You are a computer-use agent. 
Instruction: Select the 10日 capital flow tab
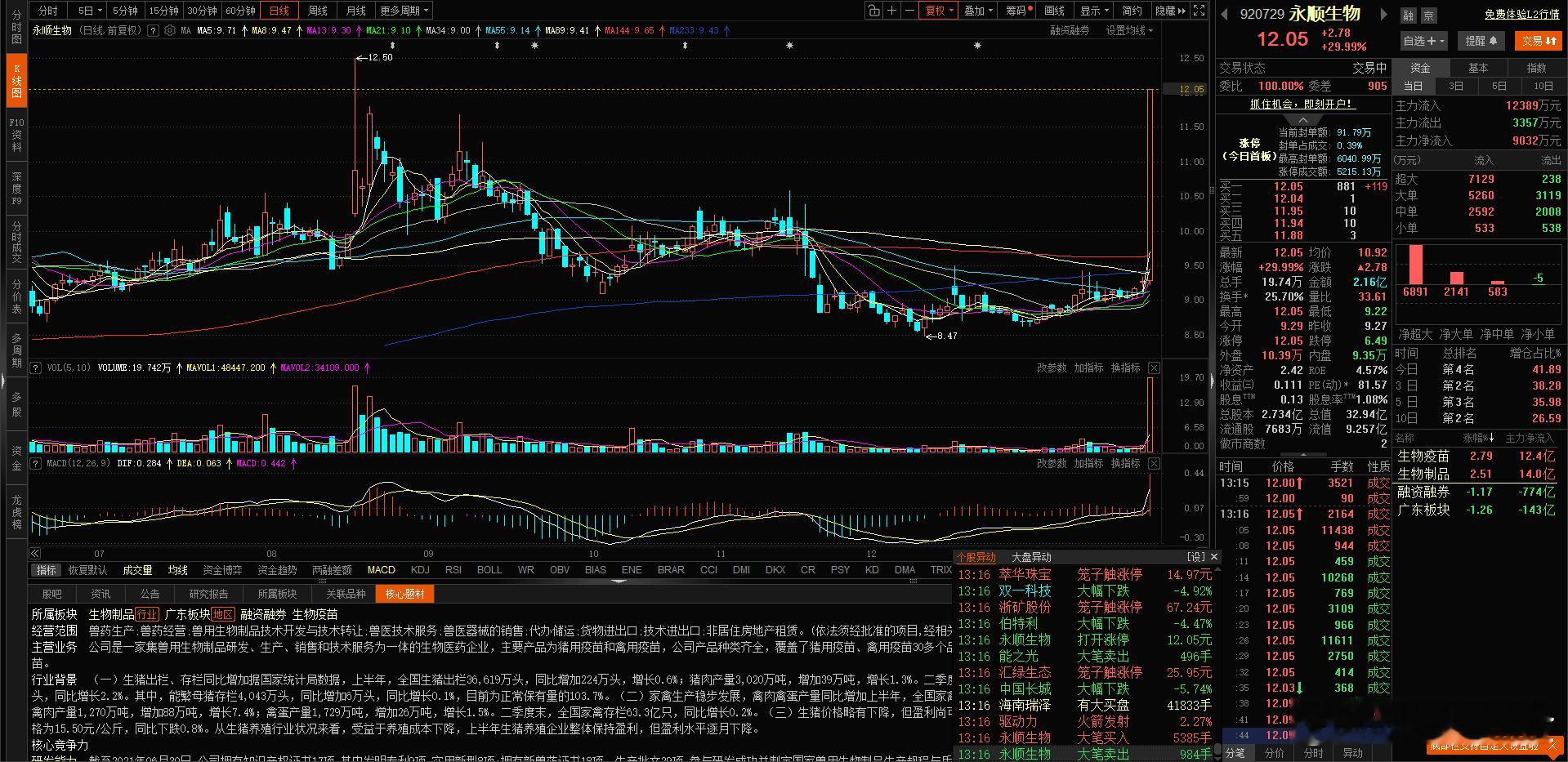tap(1543, 86)
